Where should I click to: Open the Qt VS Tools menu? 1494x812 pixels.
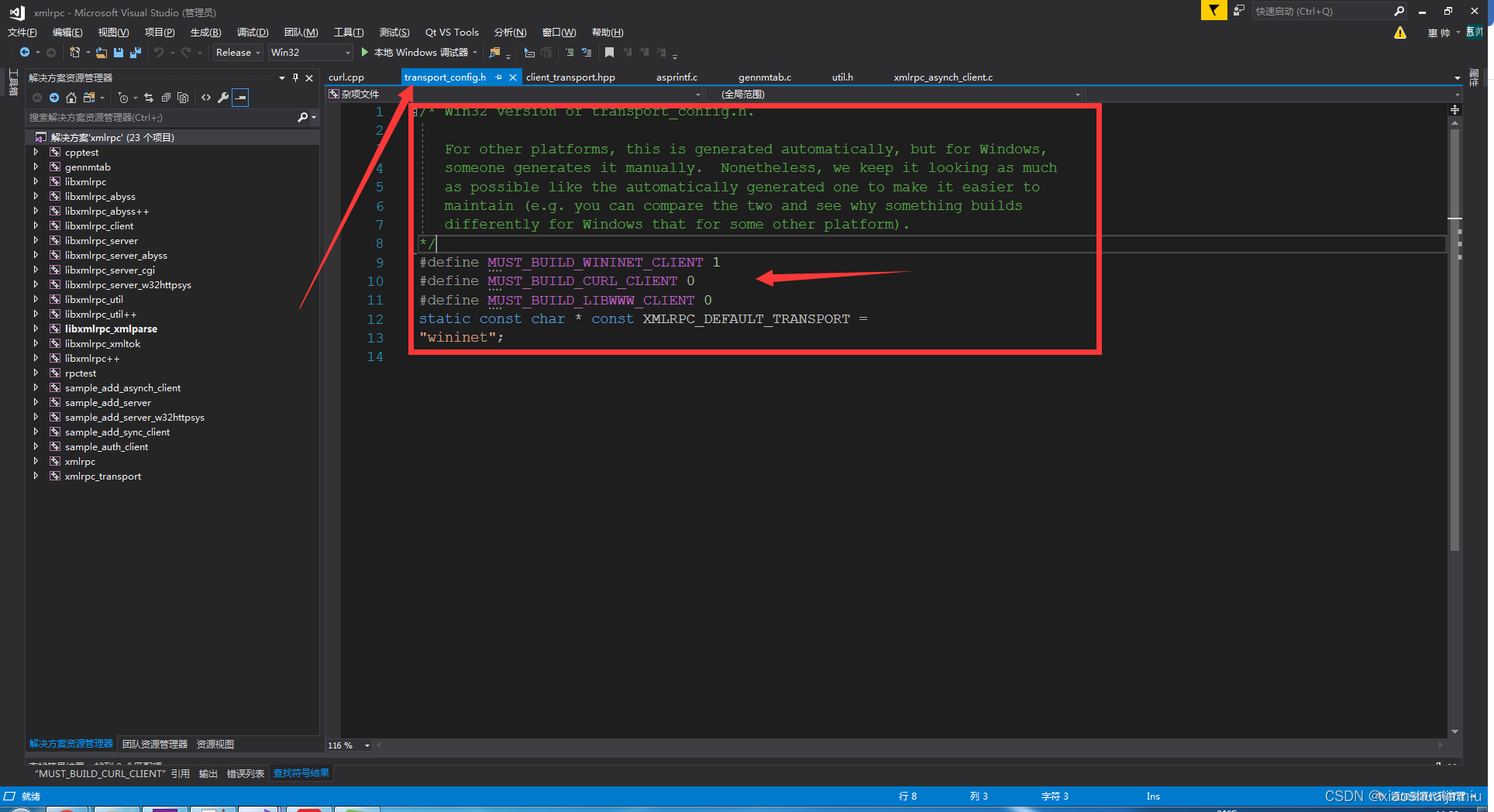pyautogui.click(x=452, y=32)
